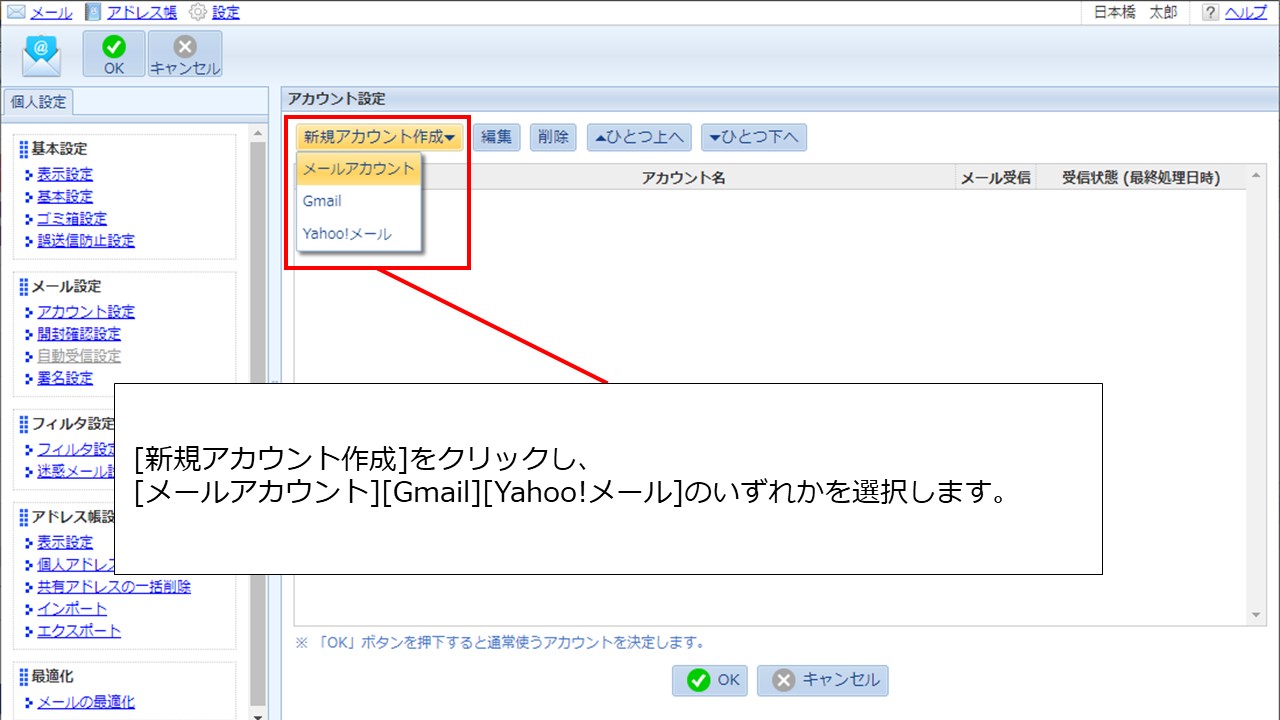The width and height of the screenshot is (1280, 720).
Task: Open the 基本設定 link in the sidebar
Action: tap(65, 196)
